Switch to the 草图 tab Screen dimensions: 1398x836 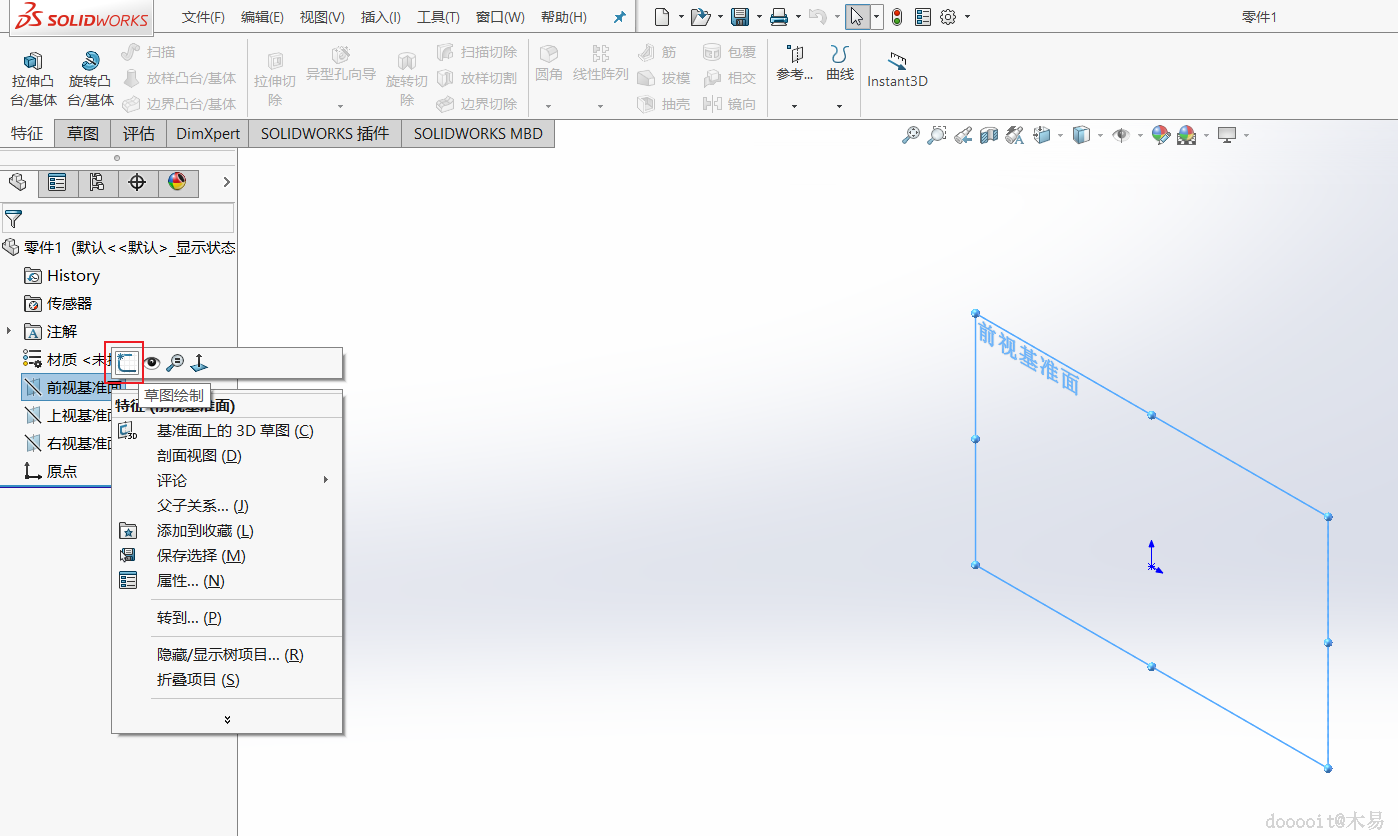coord(83,133)
